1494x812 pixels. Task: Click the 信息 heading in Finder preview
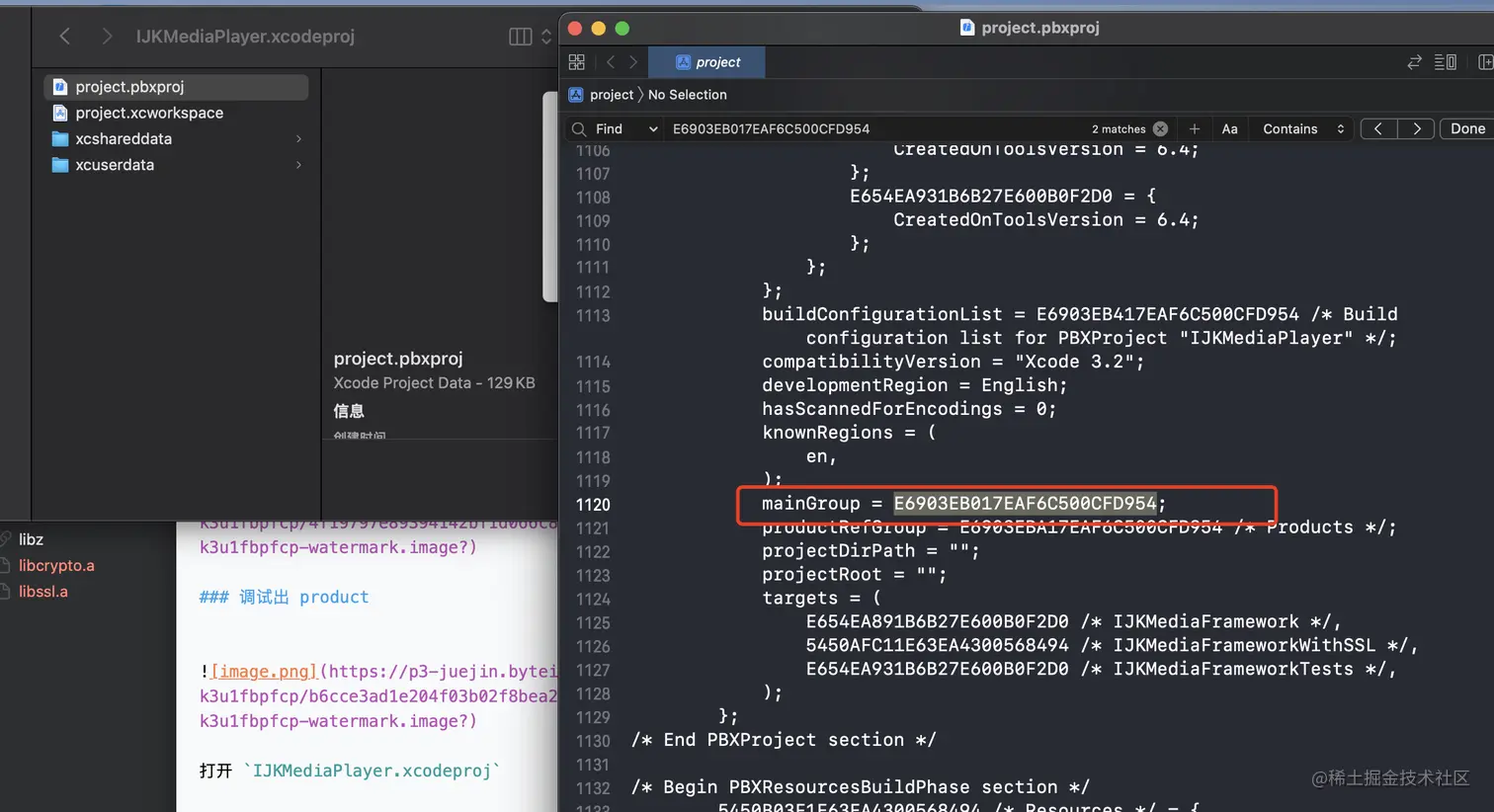point(349,411)
